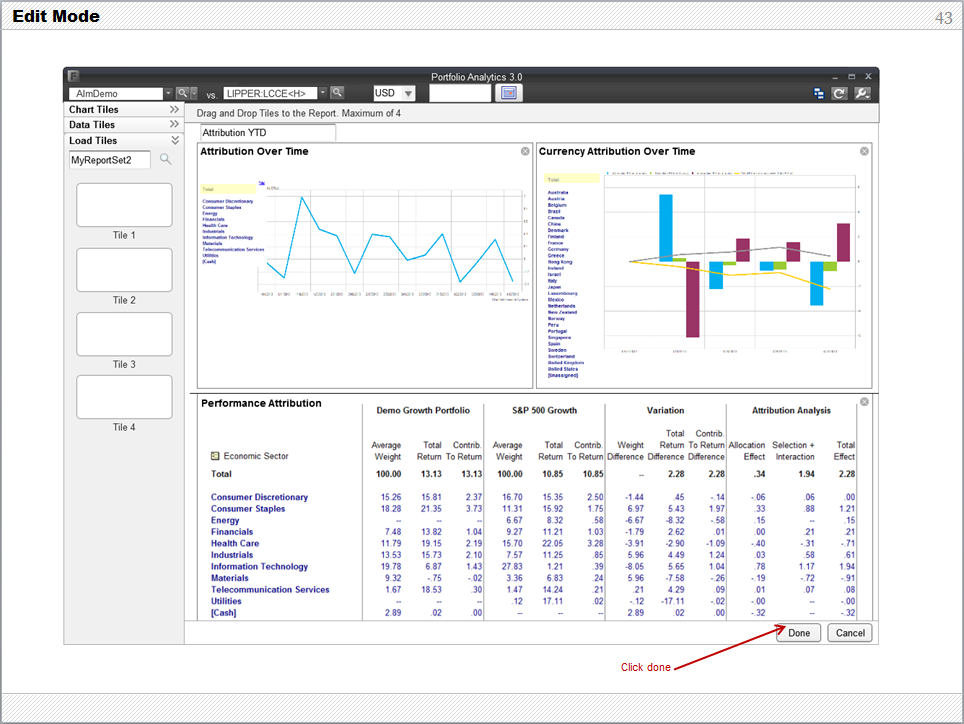Click the Data Tiles label
This screenshot has height=724, width=964.
click(92, 125)
